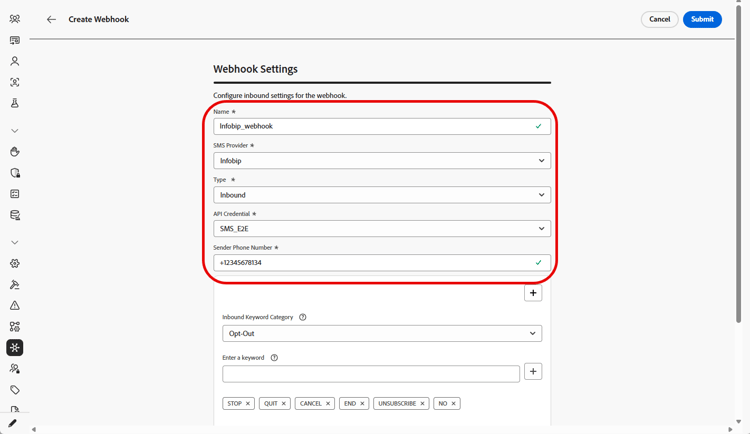Viewport: 750px width, 434px height.
Task: Select the highlighted active sidebar icon
Action: 15,348
